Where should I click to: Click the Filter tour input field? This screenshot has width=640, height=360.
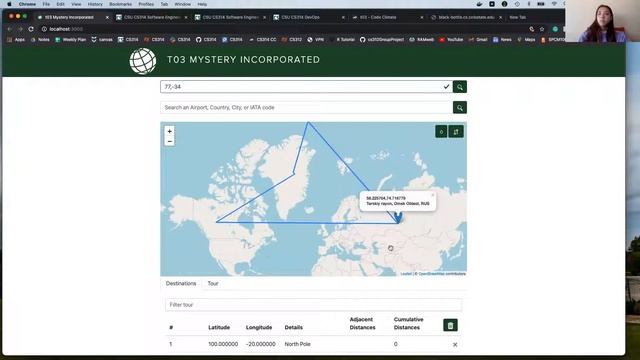click(313, 305)
